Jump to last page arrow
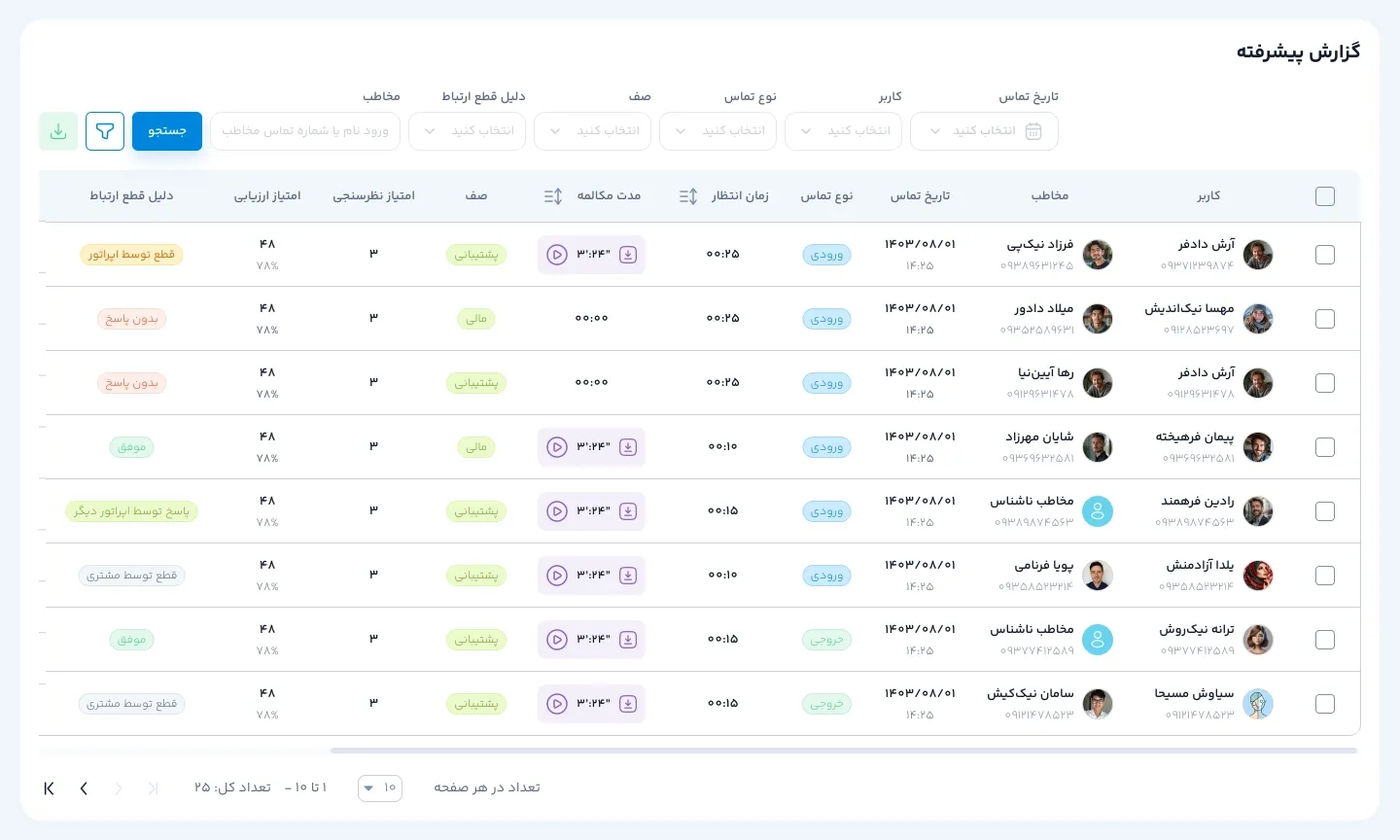 click(x=49, y=788)
